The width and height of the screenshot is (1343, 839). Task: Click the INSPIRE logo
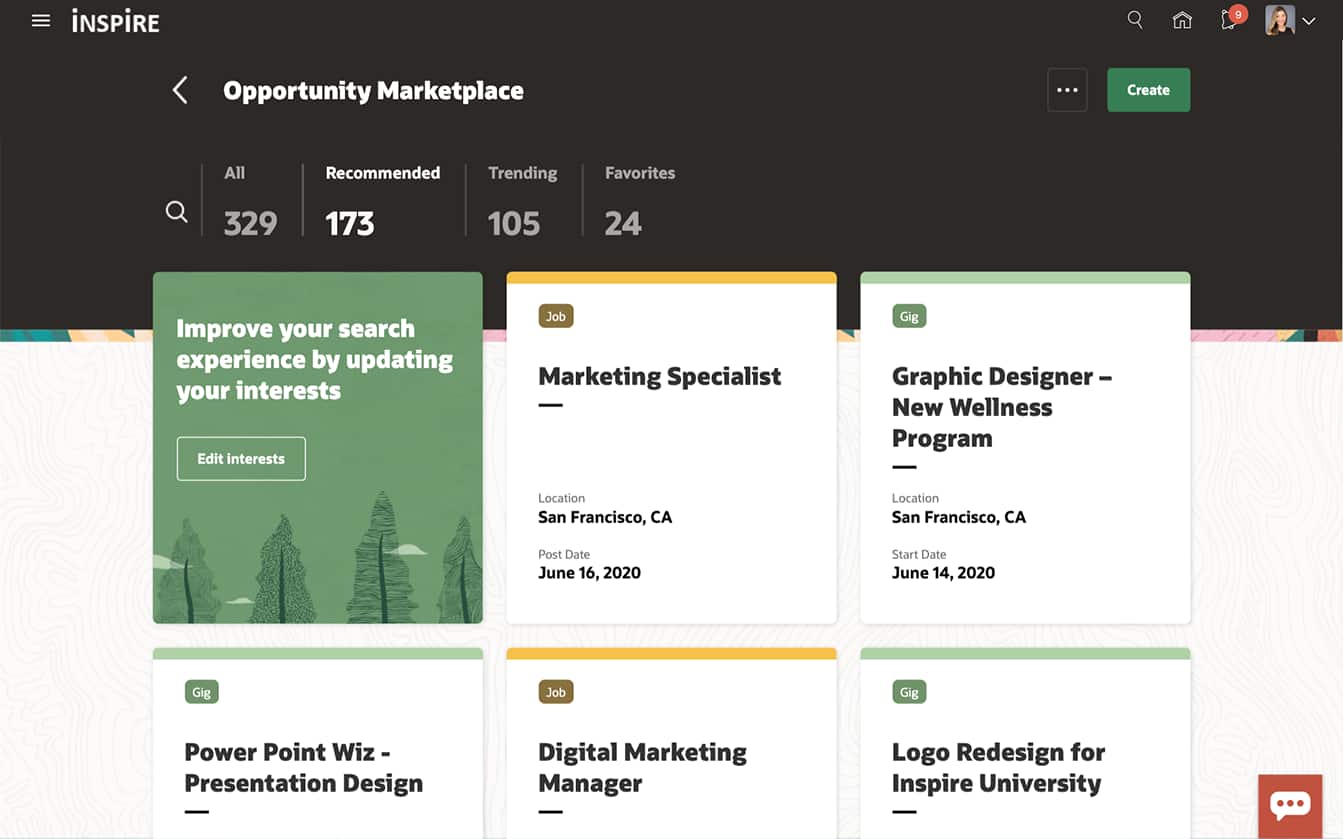114,20
